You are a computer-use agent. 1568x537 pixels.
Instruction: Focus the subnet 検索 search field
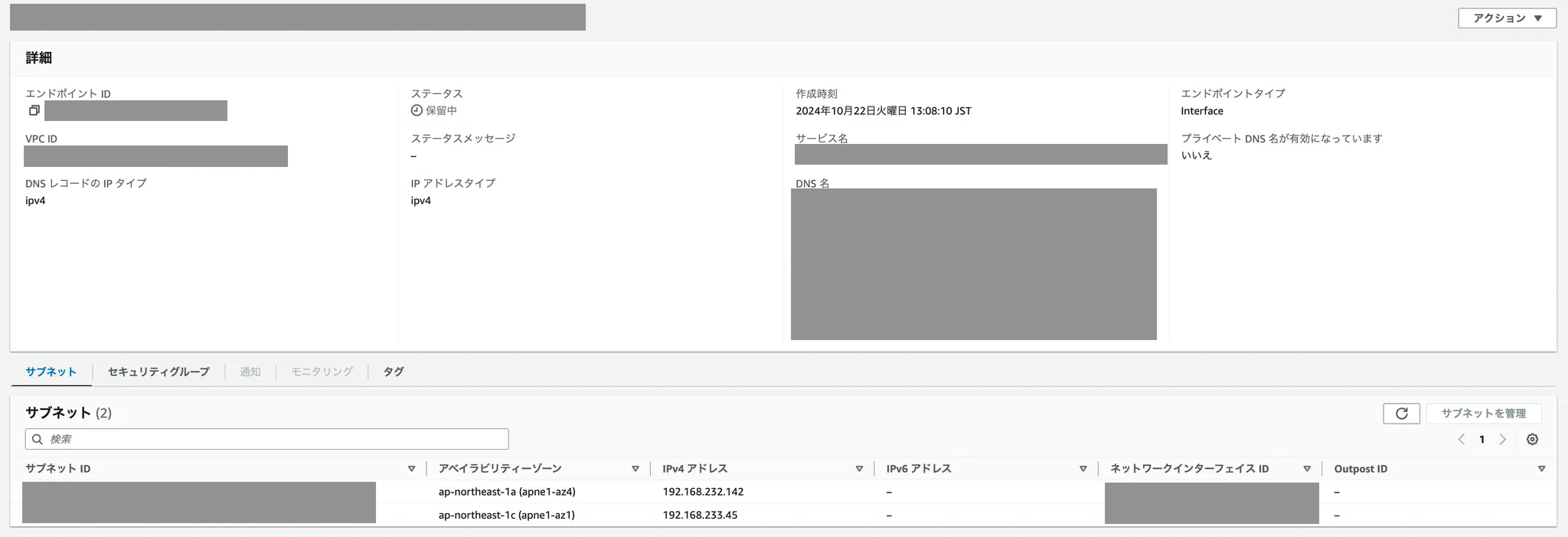(267, 439)
